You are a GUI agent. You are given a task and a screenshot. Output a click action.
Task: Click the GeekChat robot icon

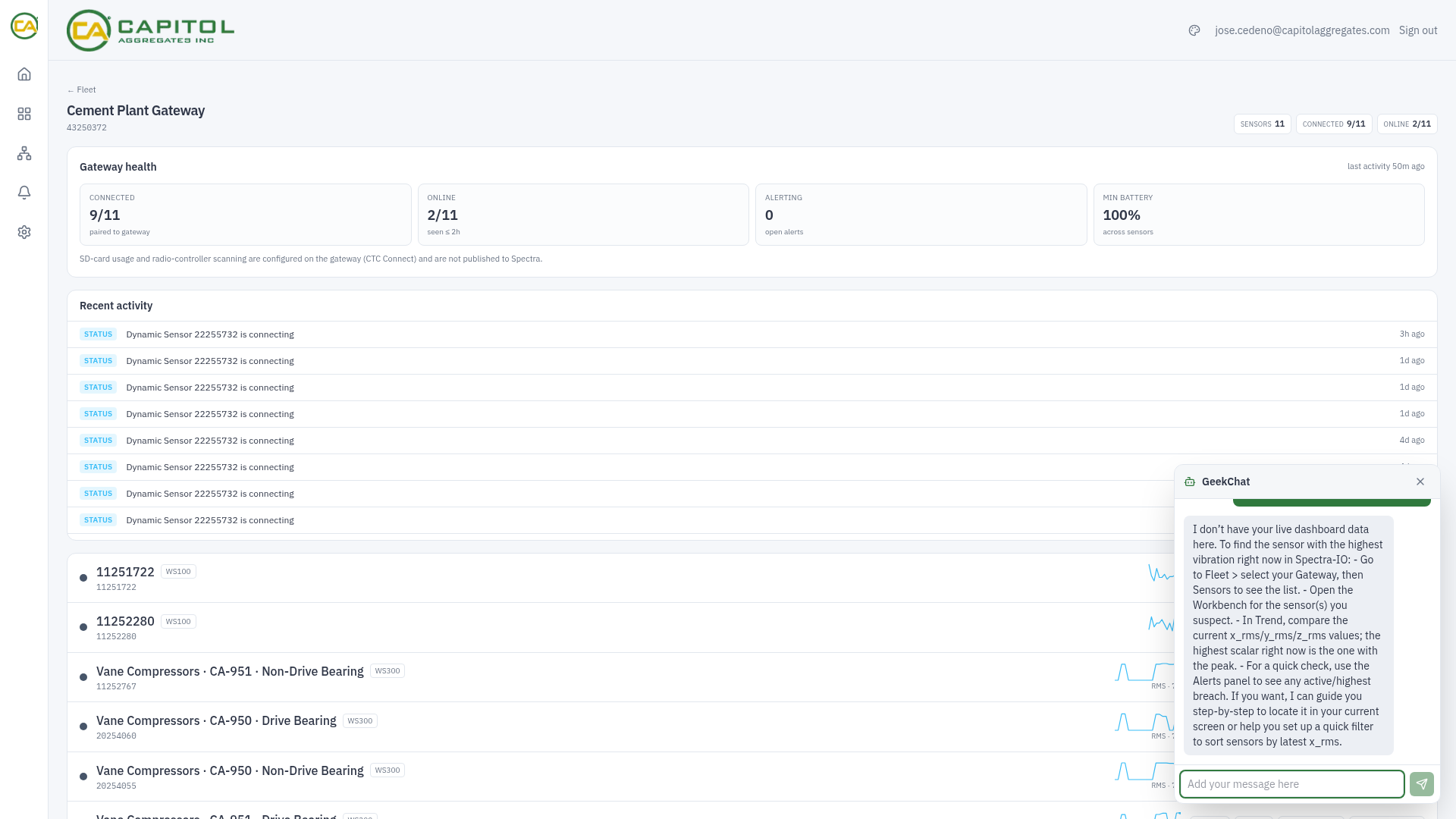tap(1190, 482)
